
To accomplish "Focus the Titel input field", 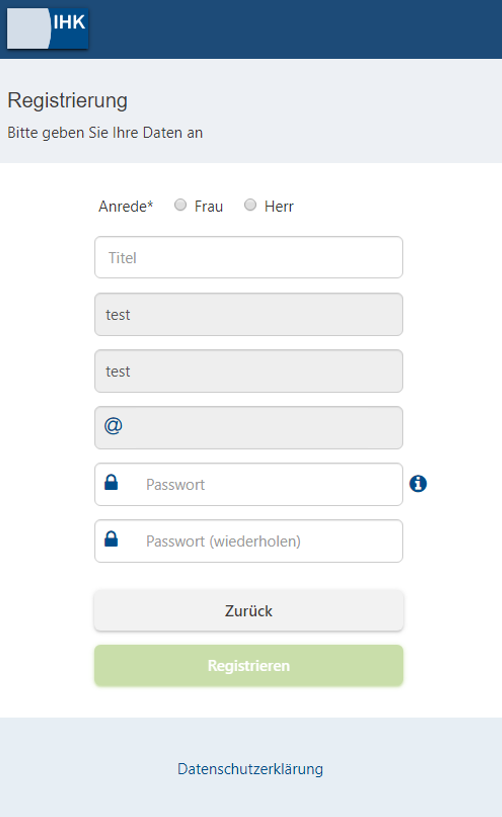I will [249, 257].
